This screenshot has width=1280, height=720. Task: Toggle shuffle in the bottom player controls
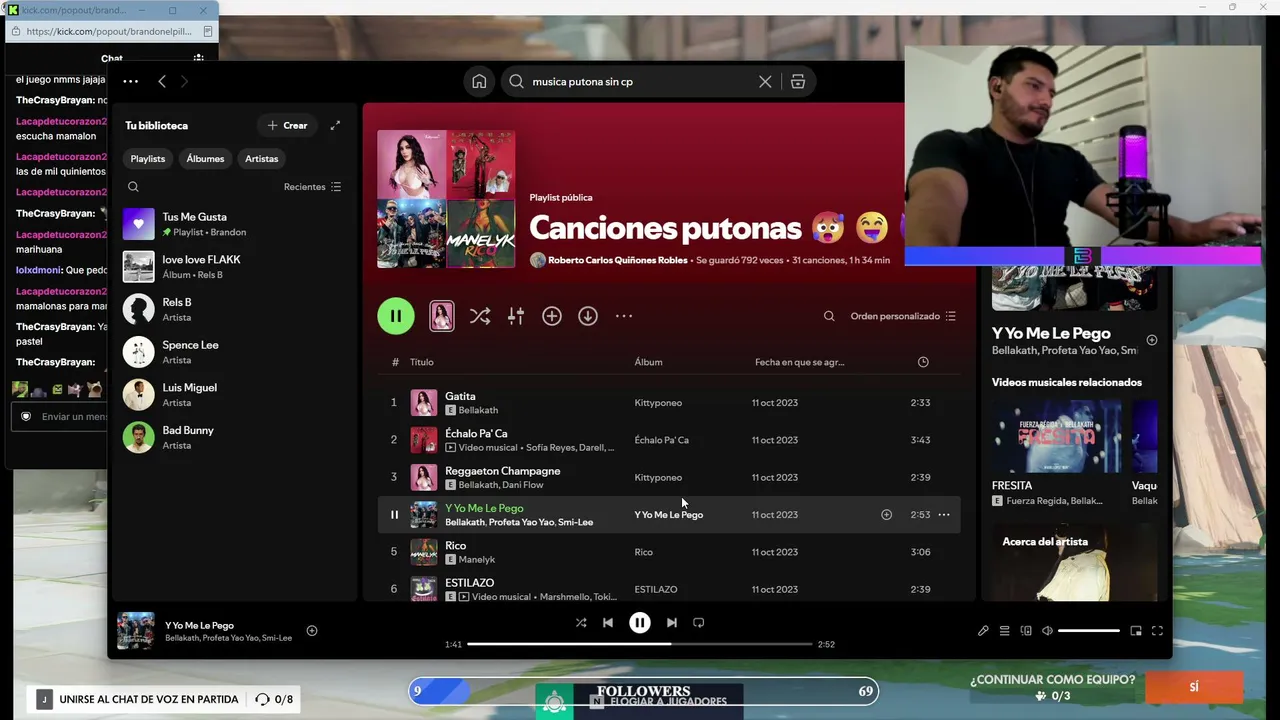tap(581, 623)
